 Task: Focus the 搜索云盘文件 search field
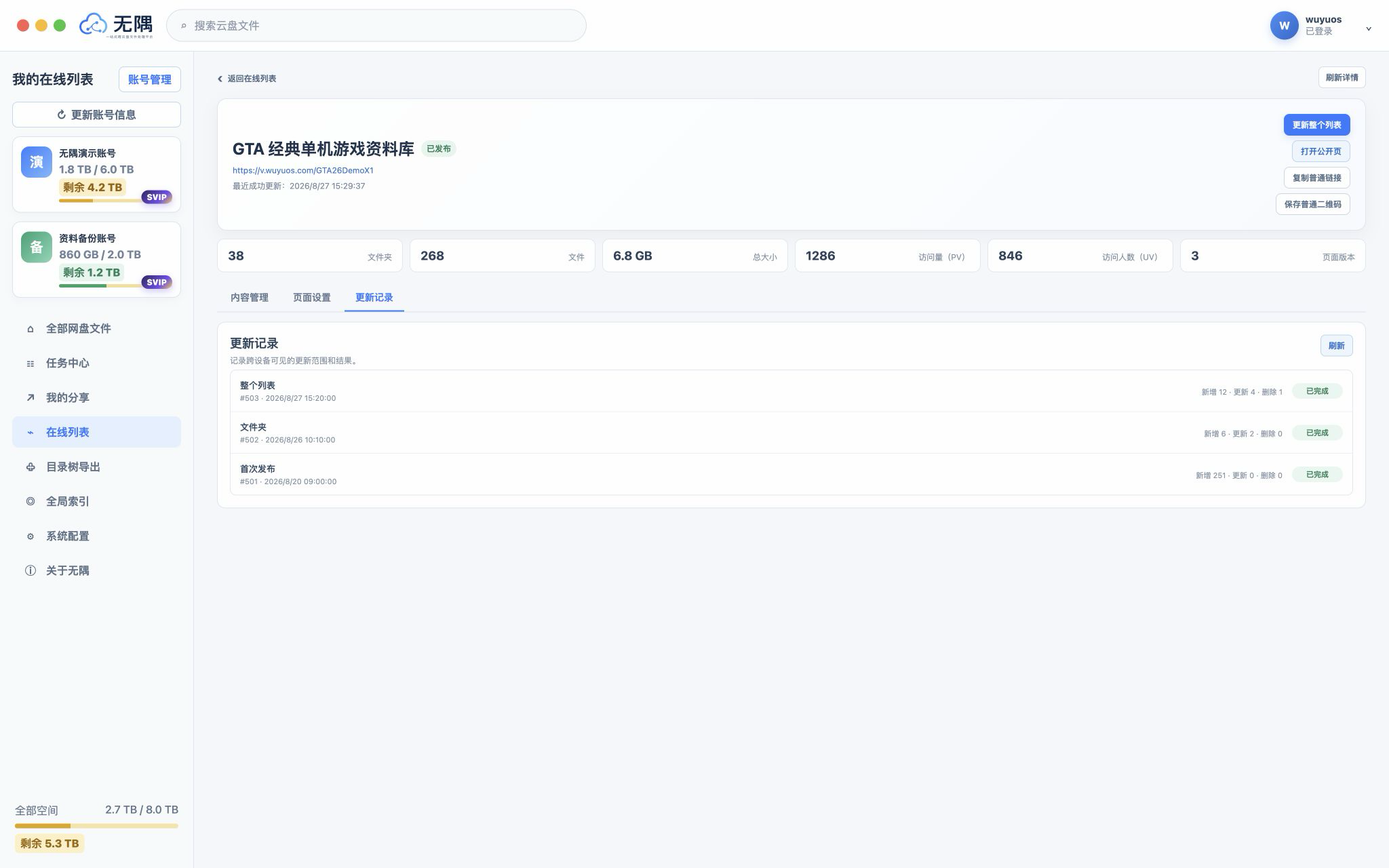(376, 26)
